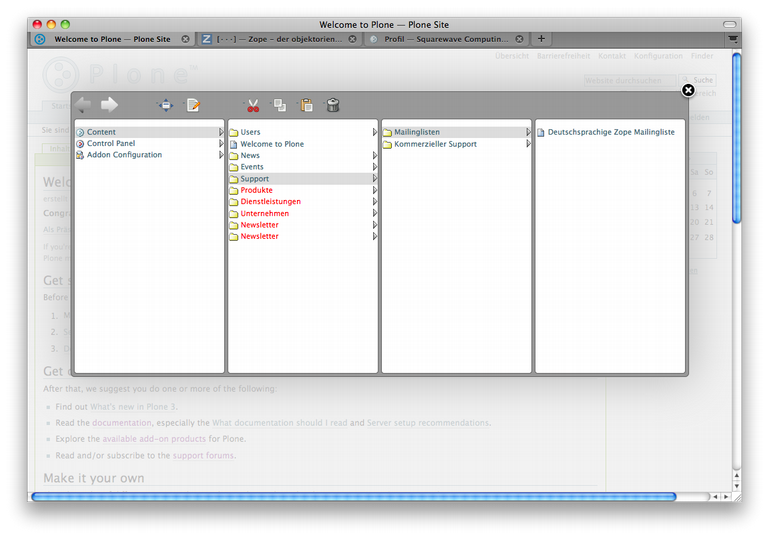Open a new browser tab with plus button
The height and width of the screenshot is (534, 768).
[x=541, y=39]
